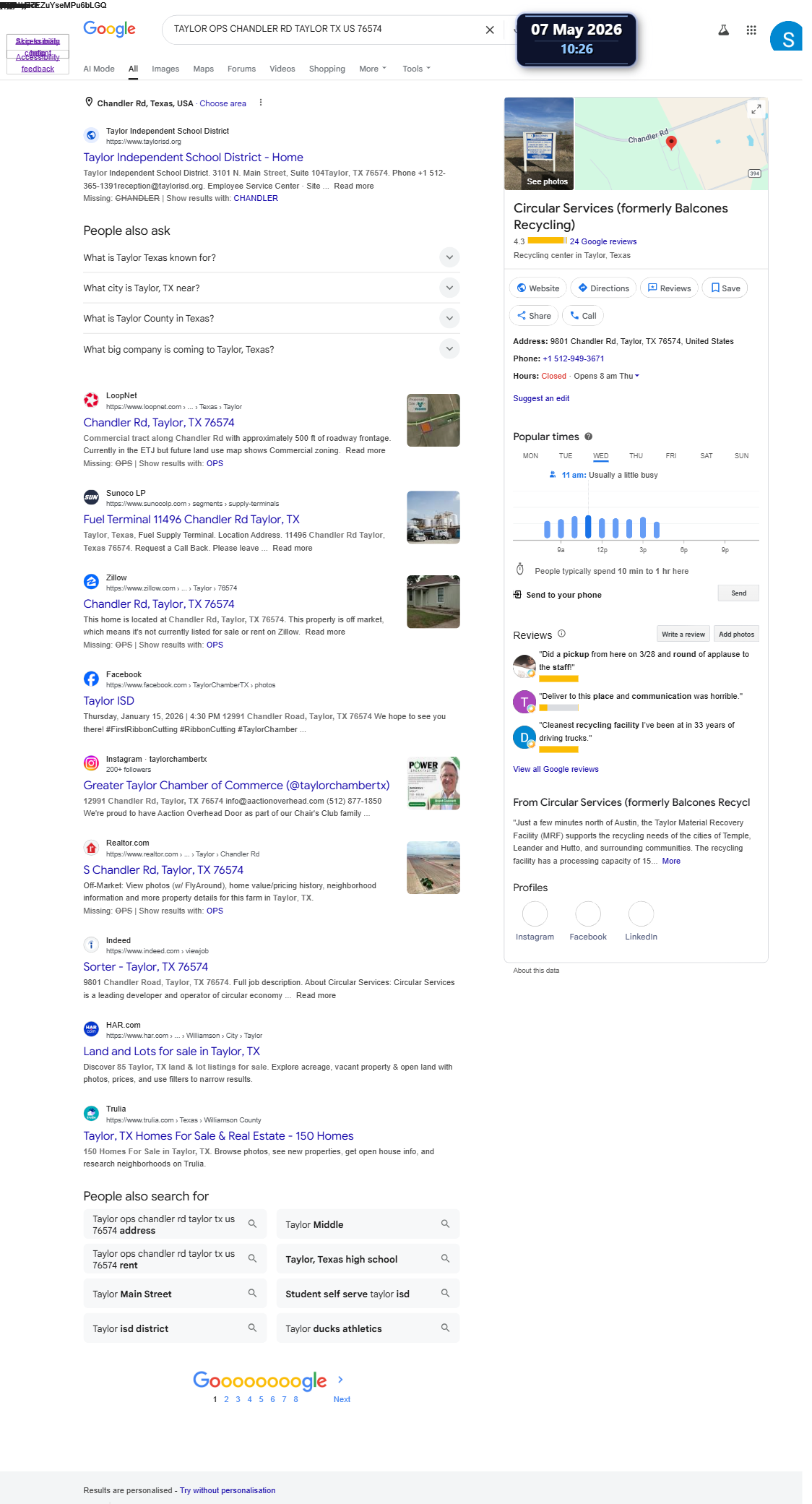Click View all Google reviews

(x=556, y=769)
